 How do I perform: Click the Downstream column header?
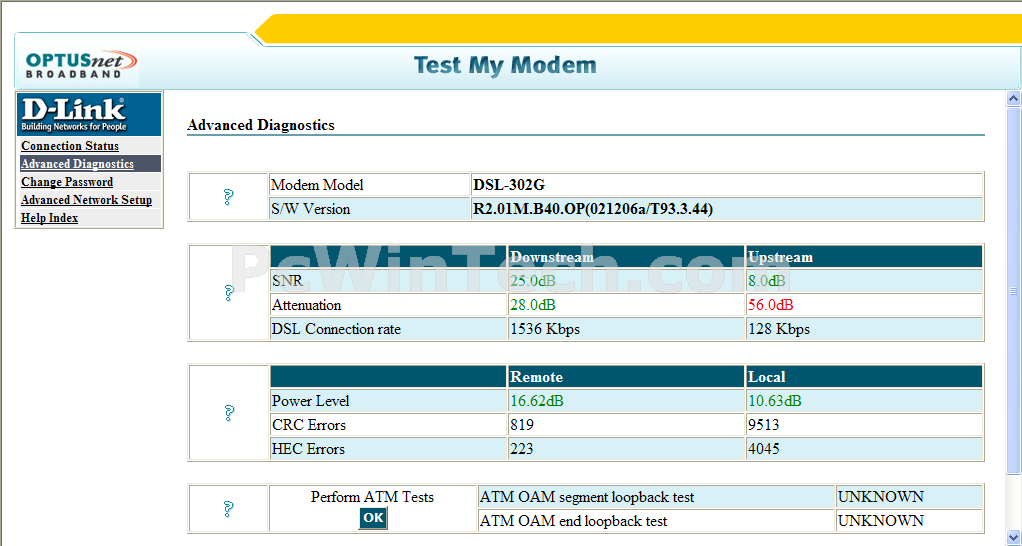click(551, 257)
